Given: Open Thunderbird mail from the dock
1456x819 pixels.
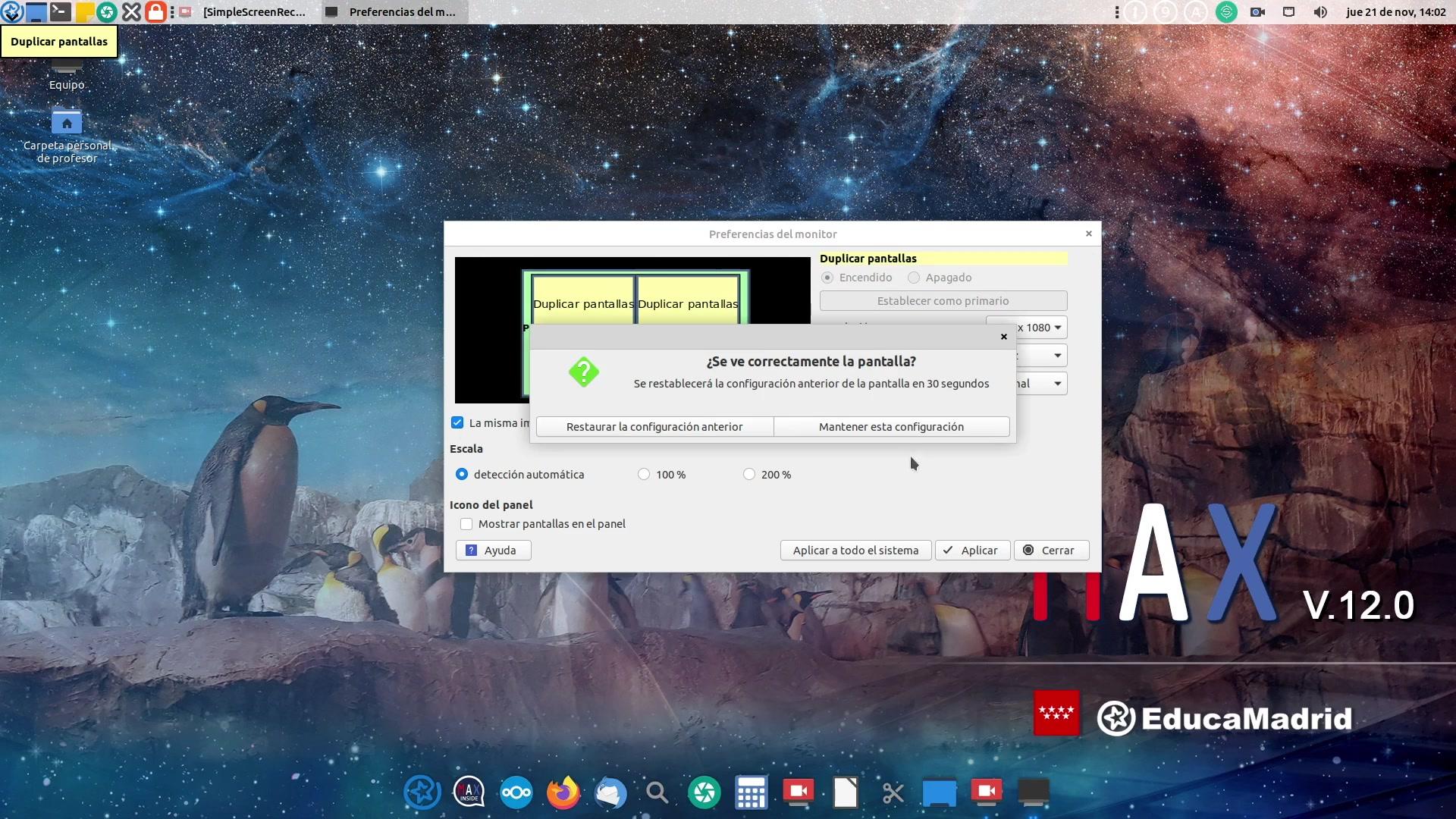Looking at the screenshot, I should [x=610, y=792].
